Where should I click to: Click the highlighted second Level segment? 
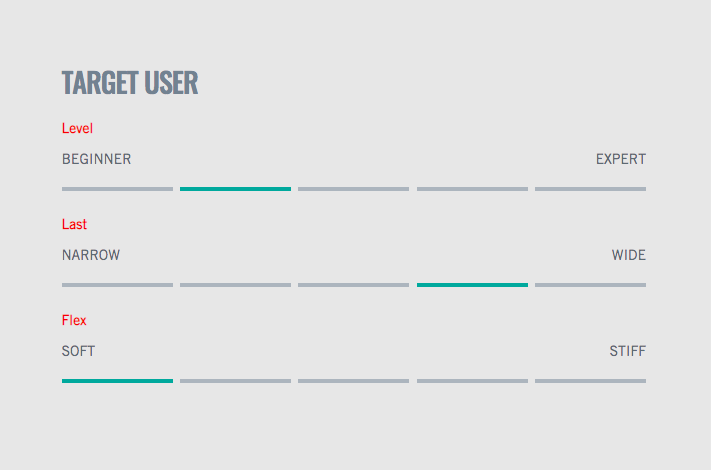pos(235,189)
